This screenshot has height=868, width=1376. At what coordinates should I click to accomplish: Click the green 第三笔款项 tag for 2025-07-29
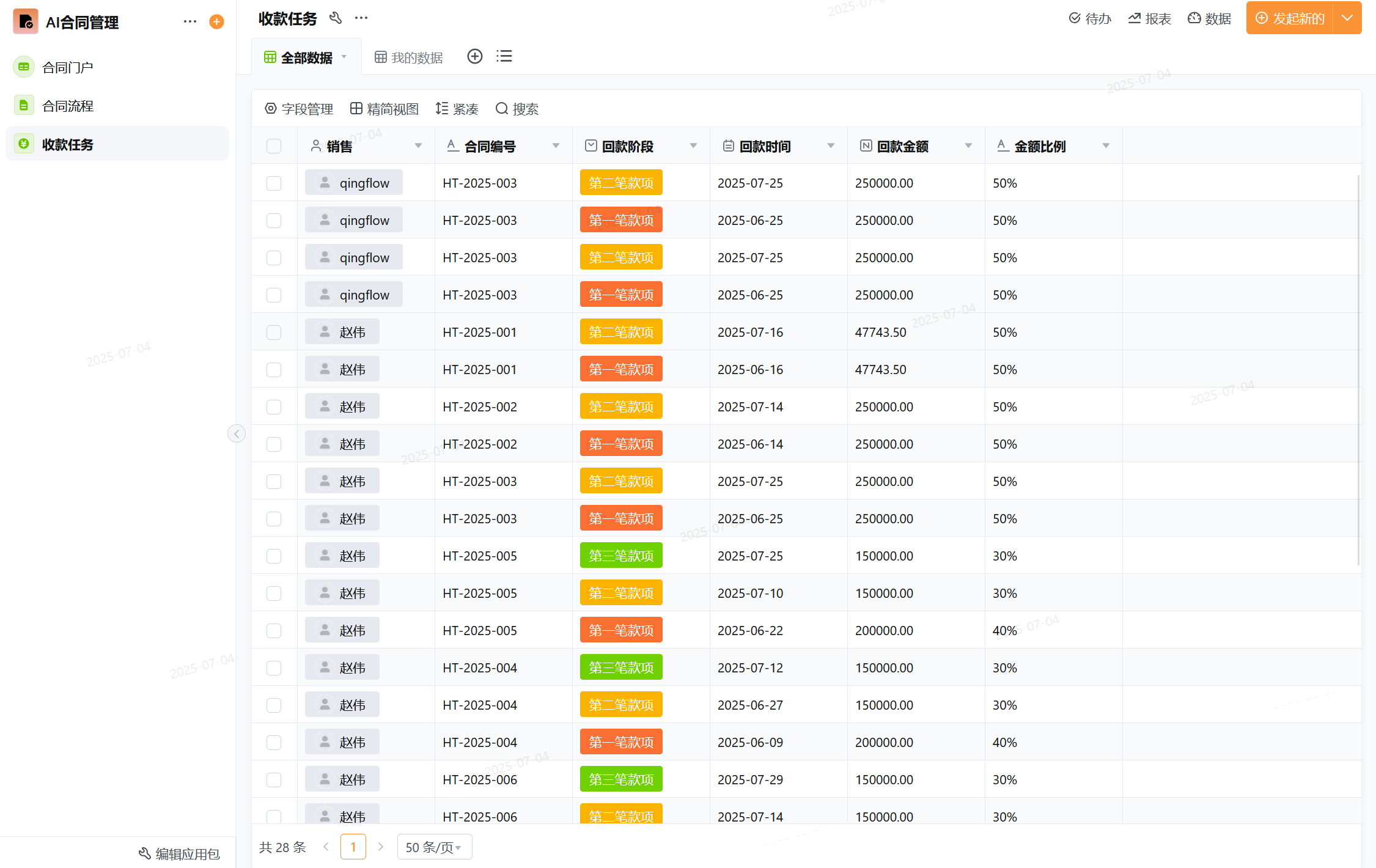tap(621, 779)
